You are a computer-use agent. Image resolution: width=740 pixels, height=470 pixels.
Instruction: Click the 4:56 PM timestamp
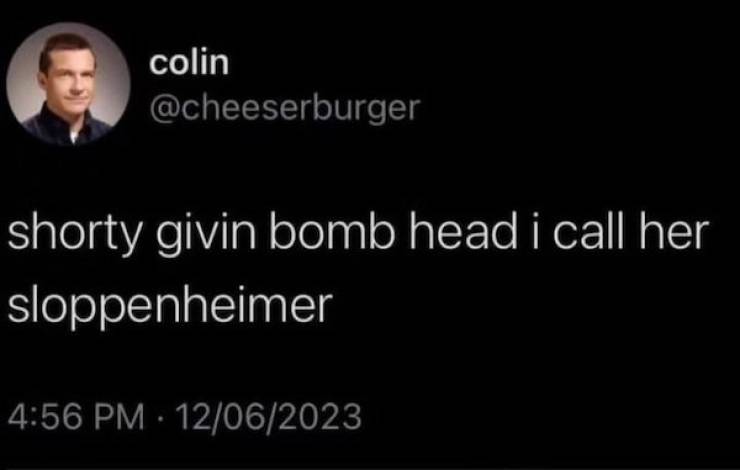(76, 417)
